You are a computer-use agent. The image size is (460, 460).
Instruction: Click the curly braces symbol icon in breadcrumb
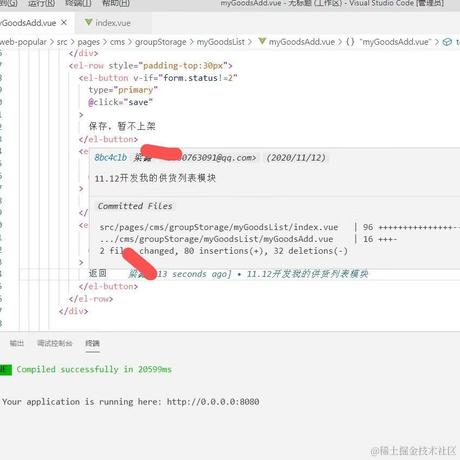click(350, 42)
